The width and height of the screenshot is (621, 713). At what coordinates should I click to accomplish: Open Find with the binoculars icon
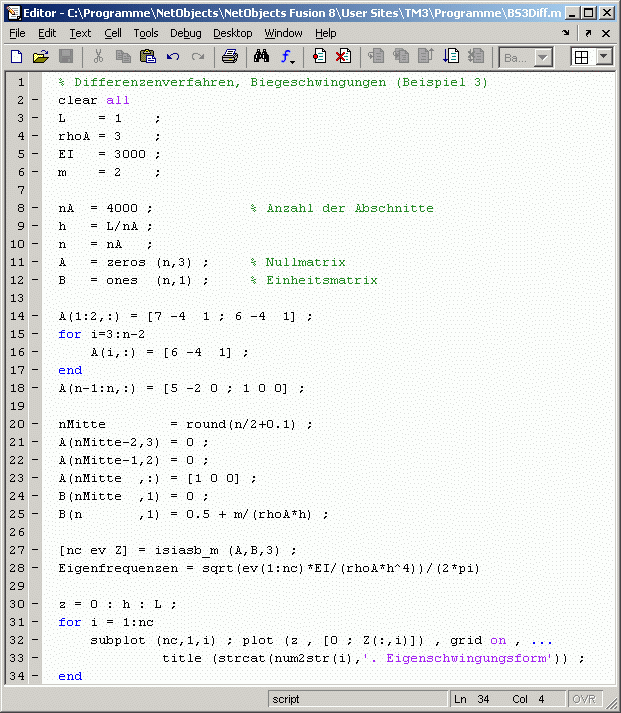tap(261, 57)
